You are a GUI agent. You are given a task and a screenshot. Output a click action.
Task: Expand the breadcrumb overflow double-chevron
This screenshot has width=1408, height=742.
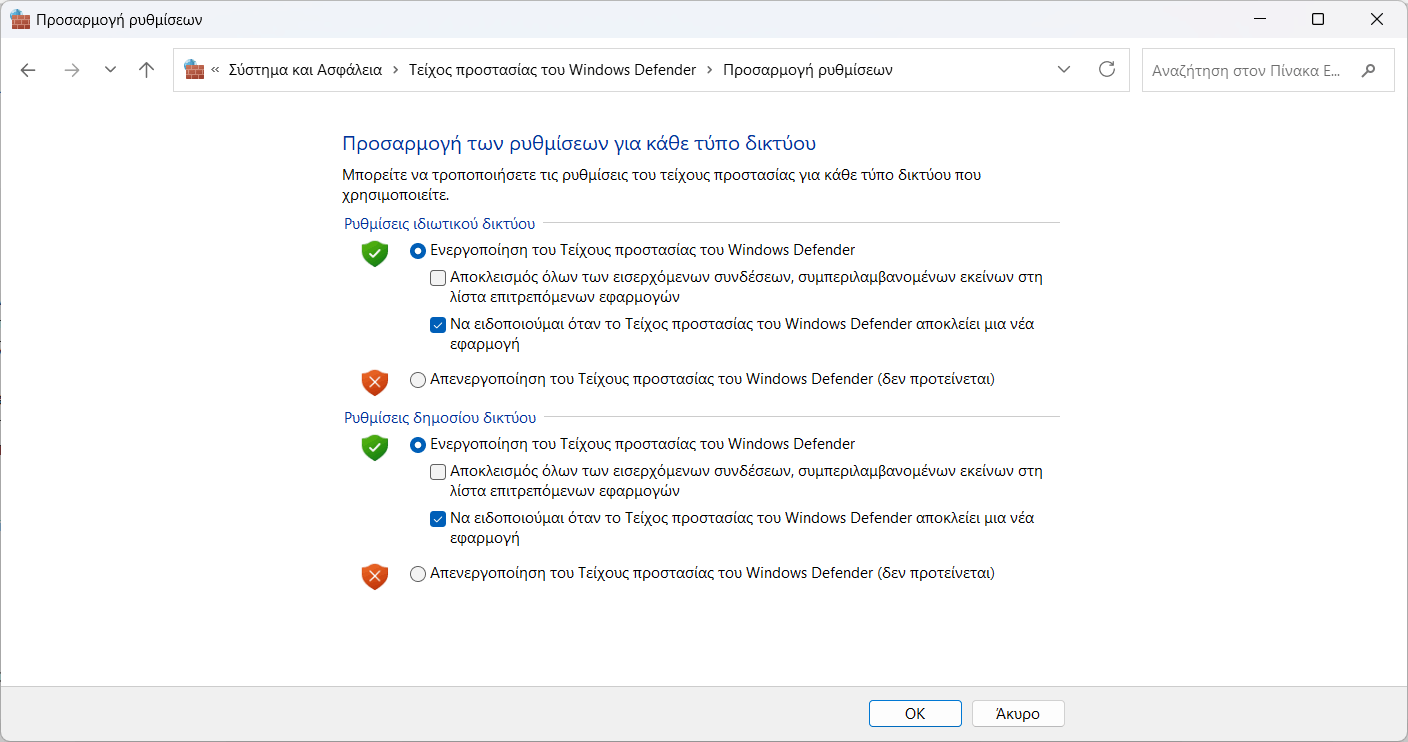[x=215, y=70]
